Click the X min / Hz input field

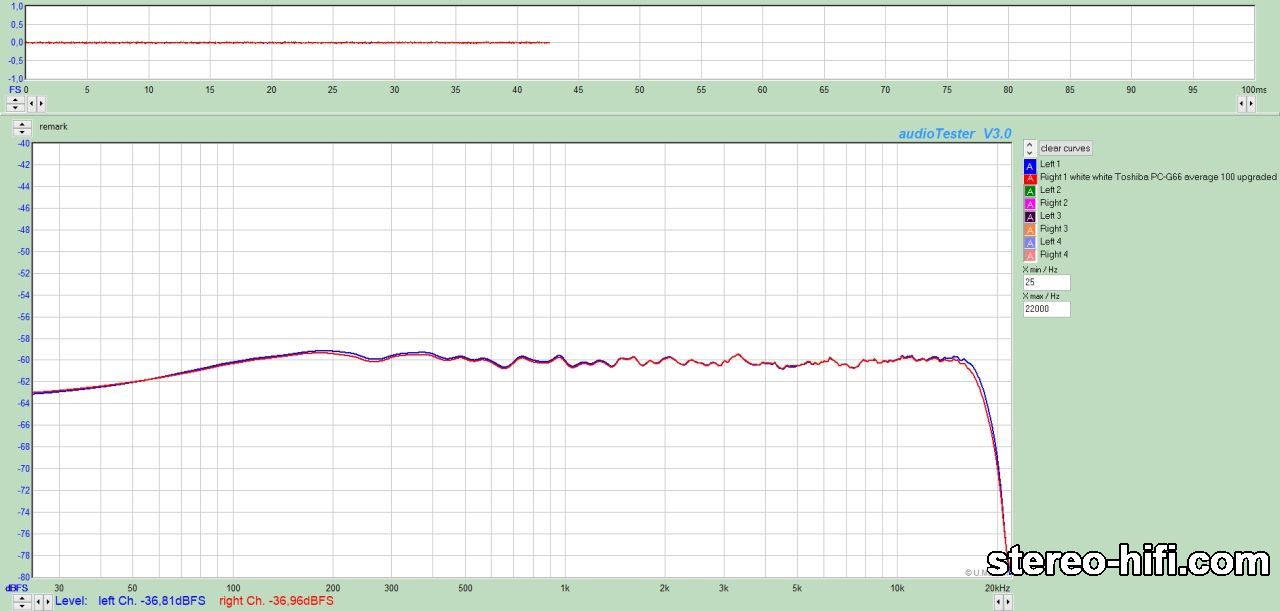1046,283
